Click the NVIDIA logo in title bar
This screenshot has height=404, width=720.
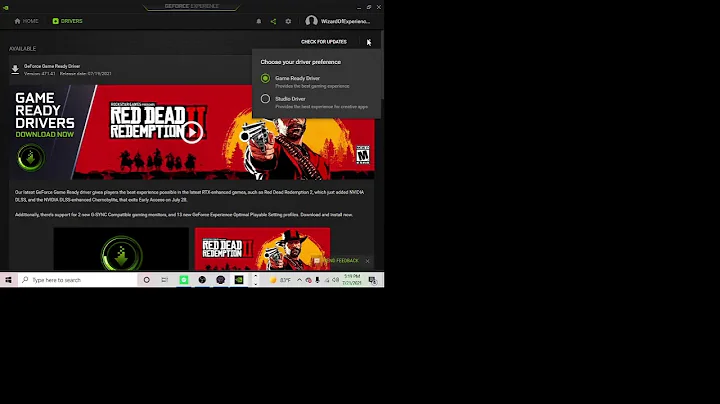point(6,7)
